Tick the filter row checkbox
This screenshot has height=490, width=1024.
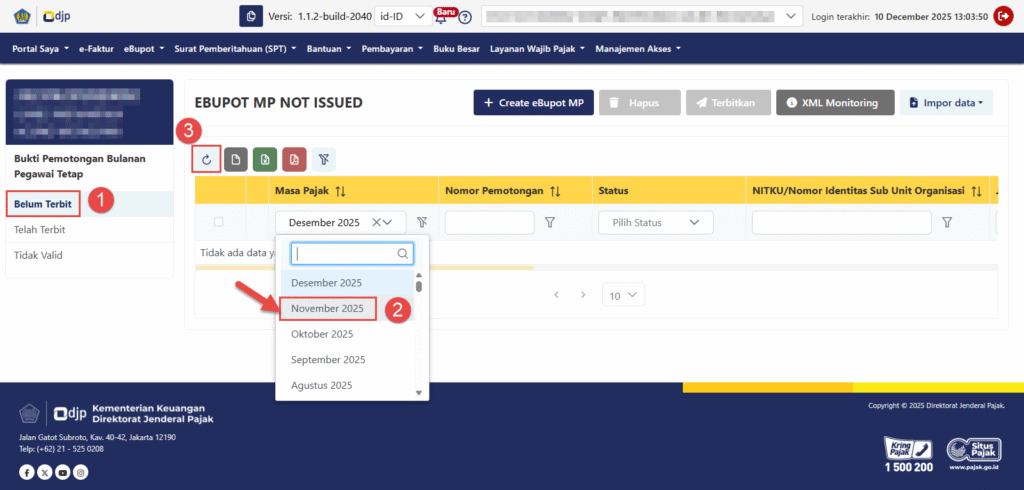[219, 222]
